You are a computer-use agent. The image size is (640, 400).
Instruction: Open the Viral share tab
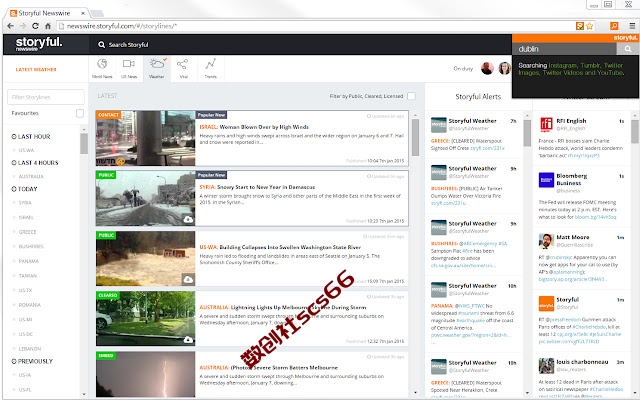click(x=183, y=68)
